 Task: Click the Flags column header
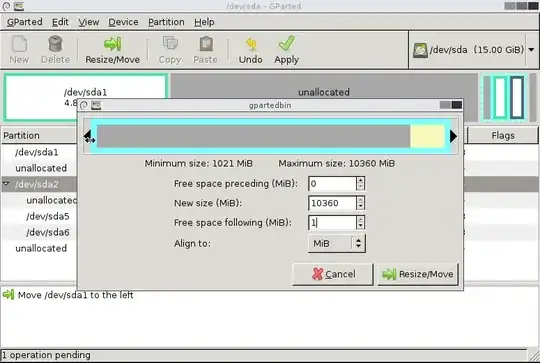503,135
